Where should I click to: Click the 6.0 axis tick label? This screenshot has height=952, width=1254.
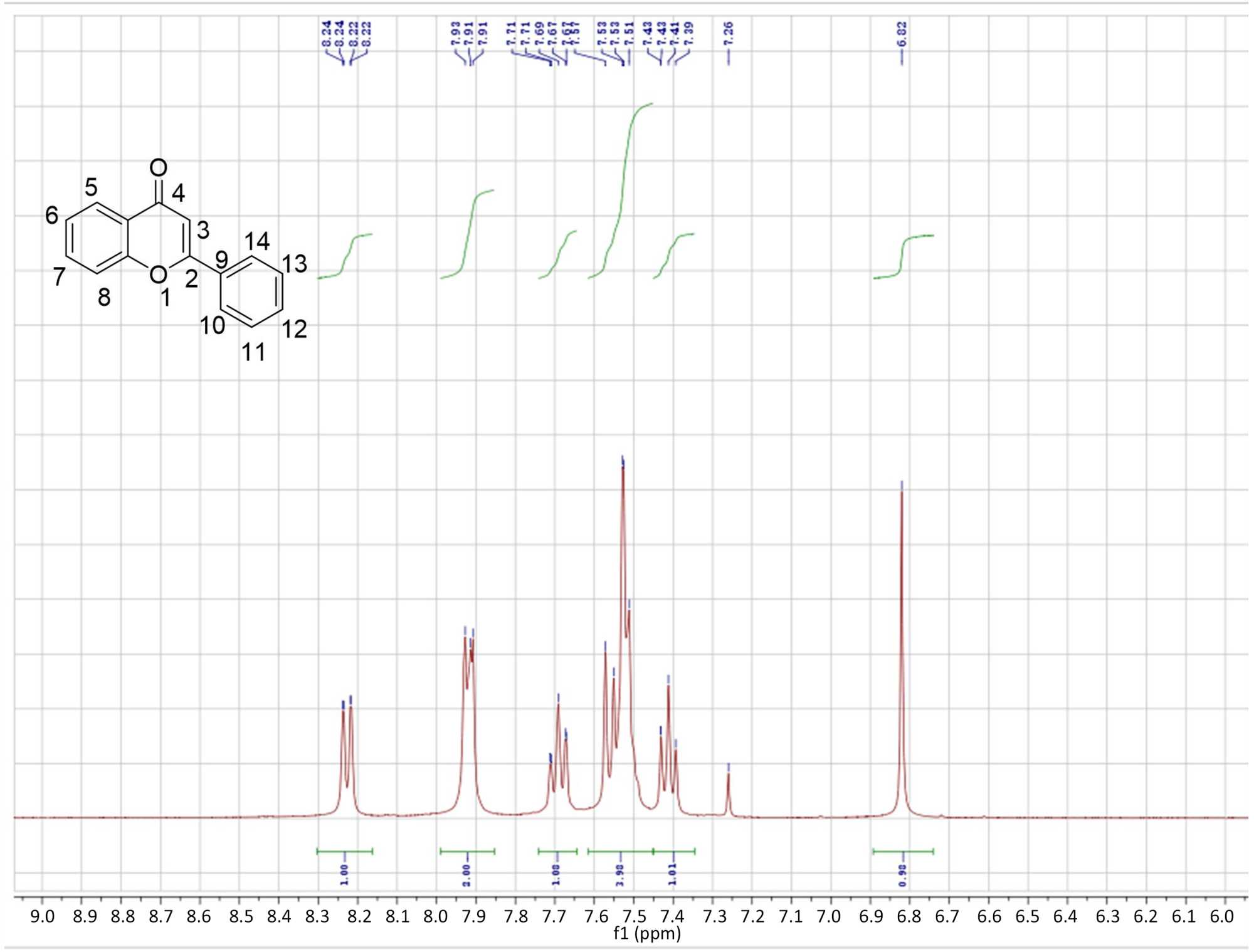coord(1221,916)
